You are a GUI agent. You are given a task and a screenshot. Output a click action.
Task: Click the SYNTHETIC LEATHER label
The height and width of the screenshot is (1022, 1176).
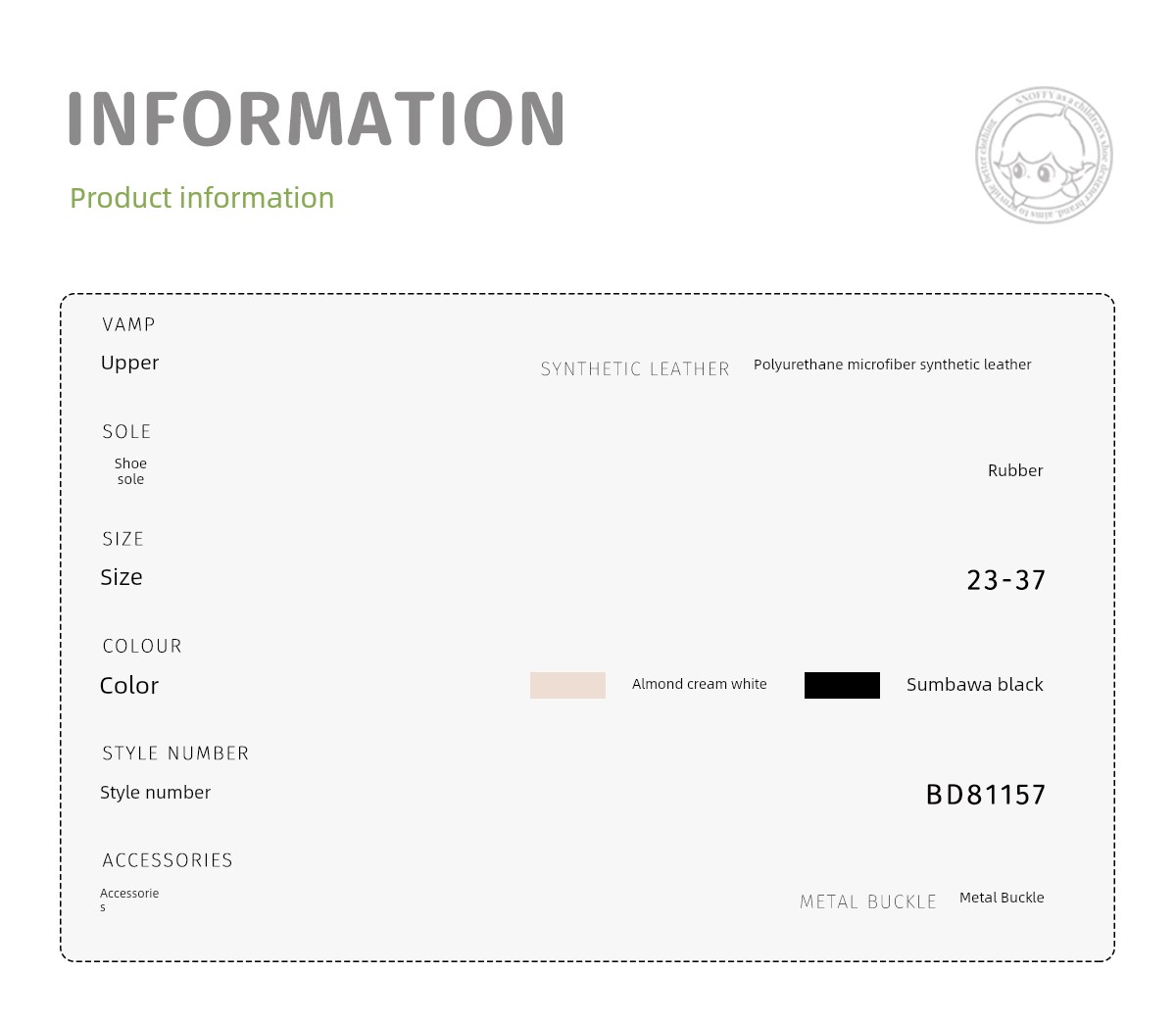click(635, 369)
